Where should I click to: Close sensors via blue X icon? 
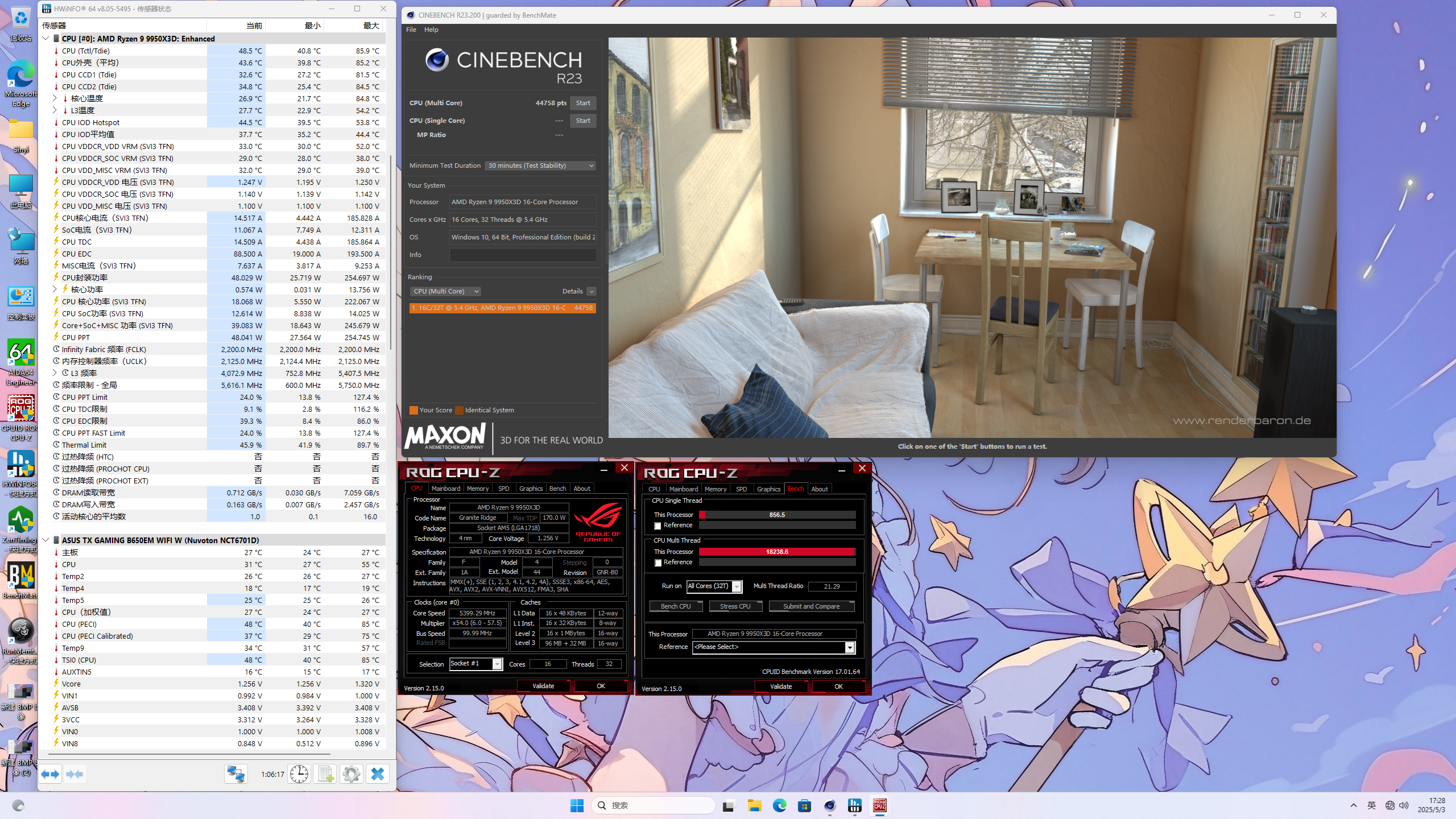pos(377,774)
